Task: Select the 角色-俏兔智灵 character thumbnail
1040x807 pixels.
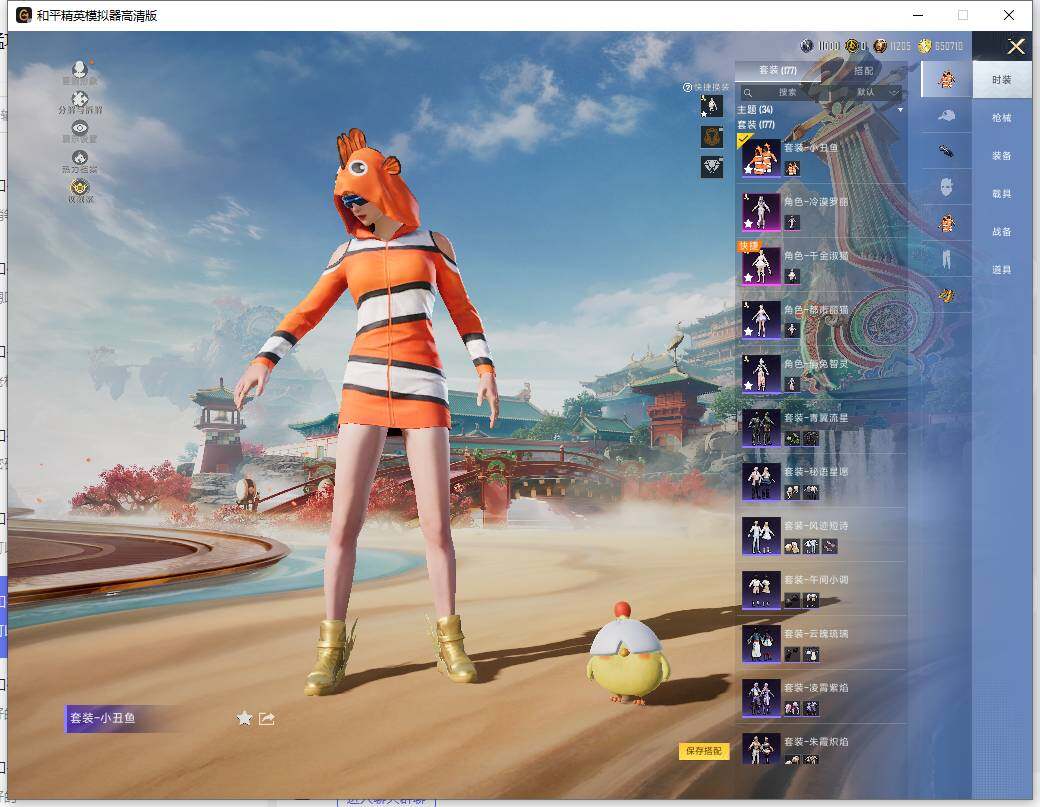Action: 761,373
